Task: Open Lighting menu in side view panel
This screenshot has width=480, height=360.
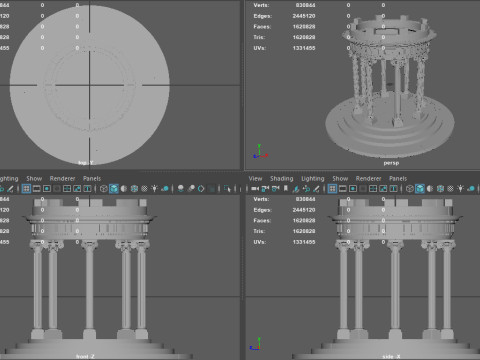Action: point(313,179)
